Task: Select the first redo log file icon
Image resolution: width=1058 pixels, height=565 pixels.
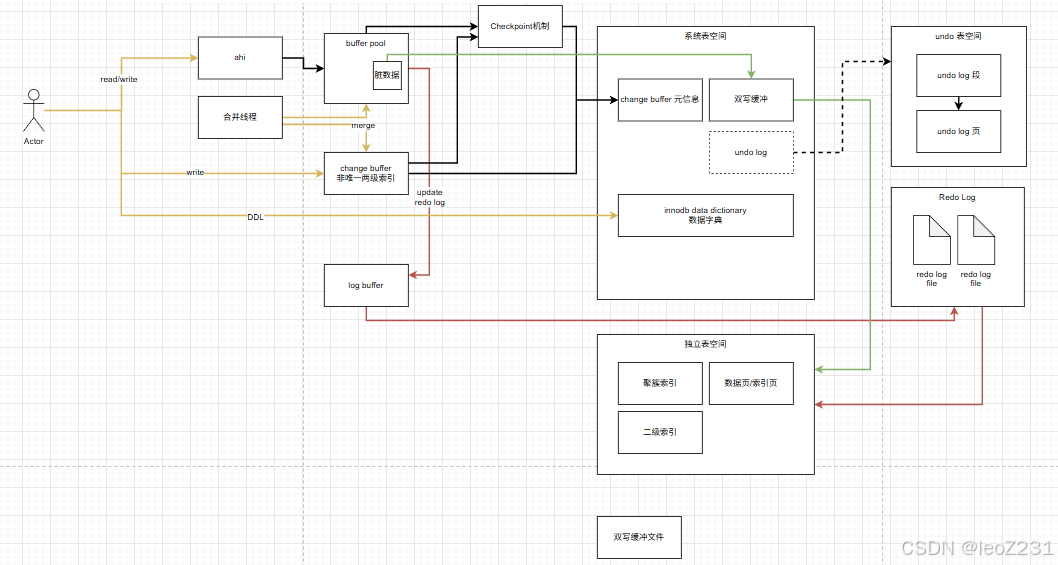Action: 931,240
